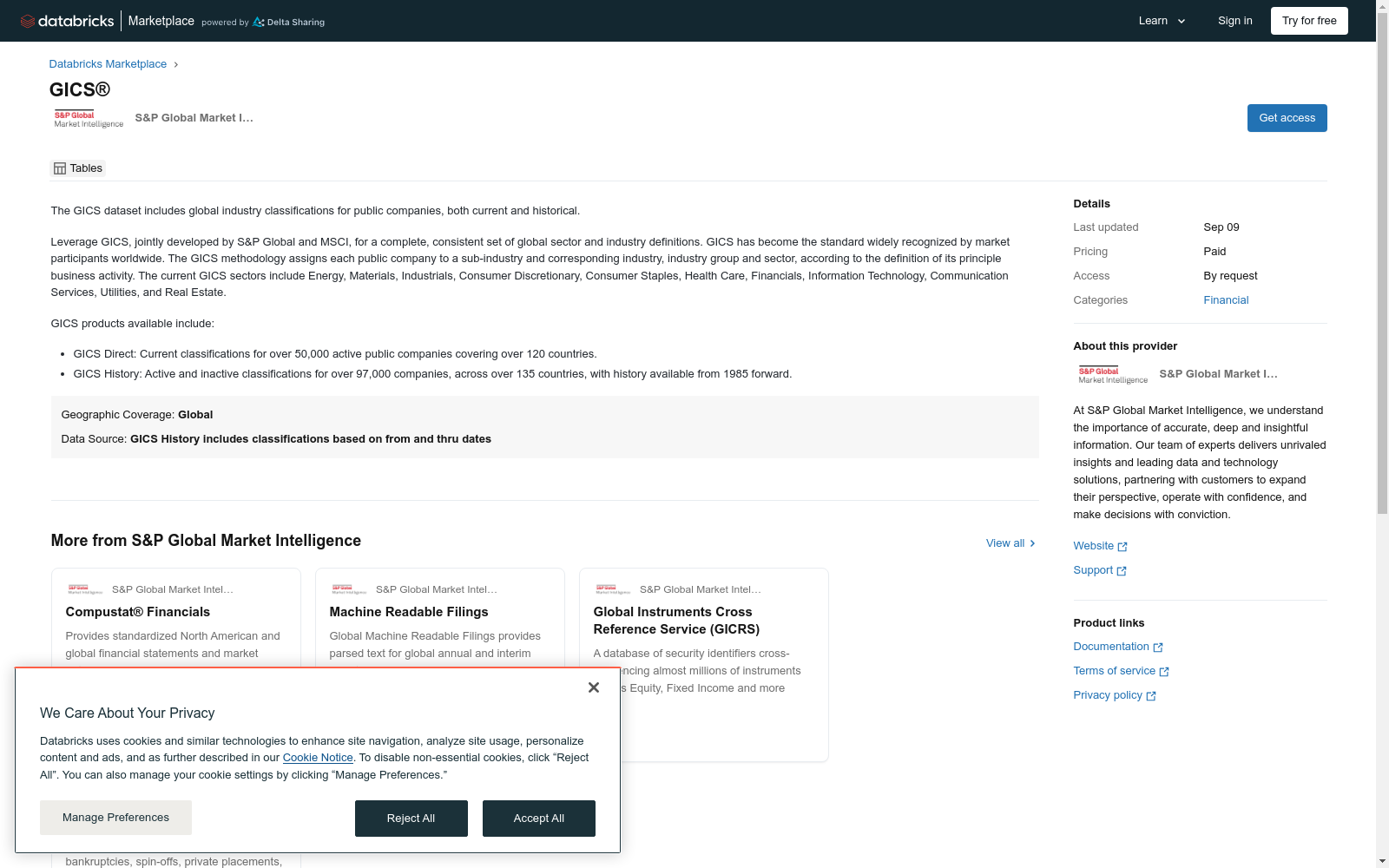
Task: Click the Website external link icon
Action: 1122,547
